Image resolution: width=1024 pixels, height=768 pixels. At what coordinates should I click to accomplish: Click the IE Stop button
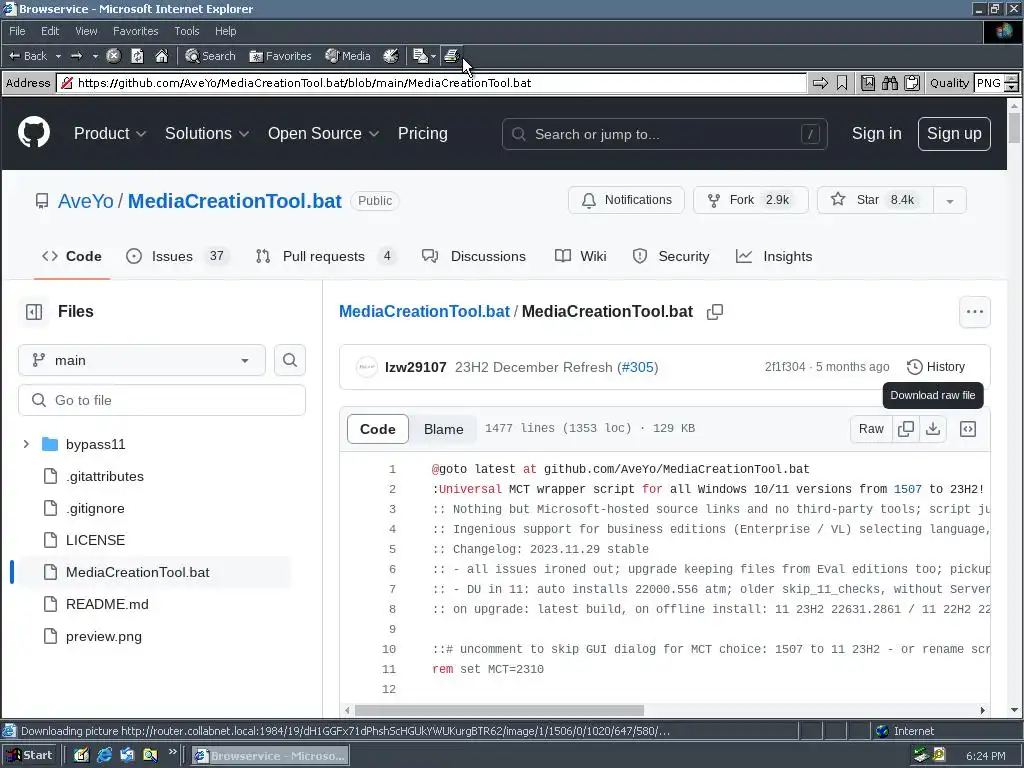click(113, 56)
